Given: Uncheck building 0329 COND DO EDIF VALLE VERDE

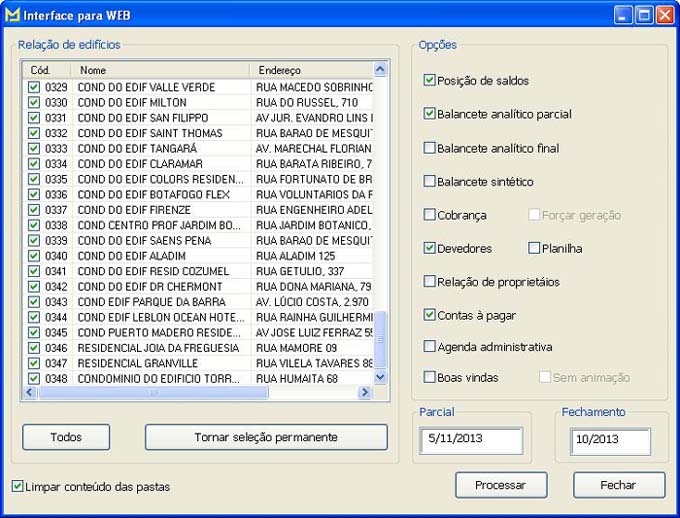Looking at the screenshot, I should 34,88.
